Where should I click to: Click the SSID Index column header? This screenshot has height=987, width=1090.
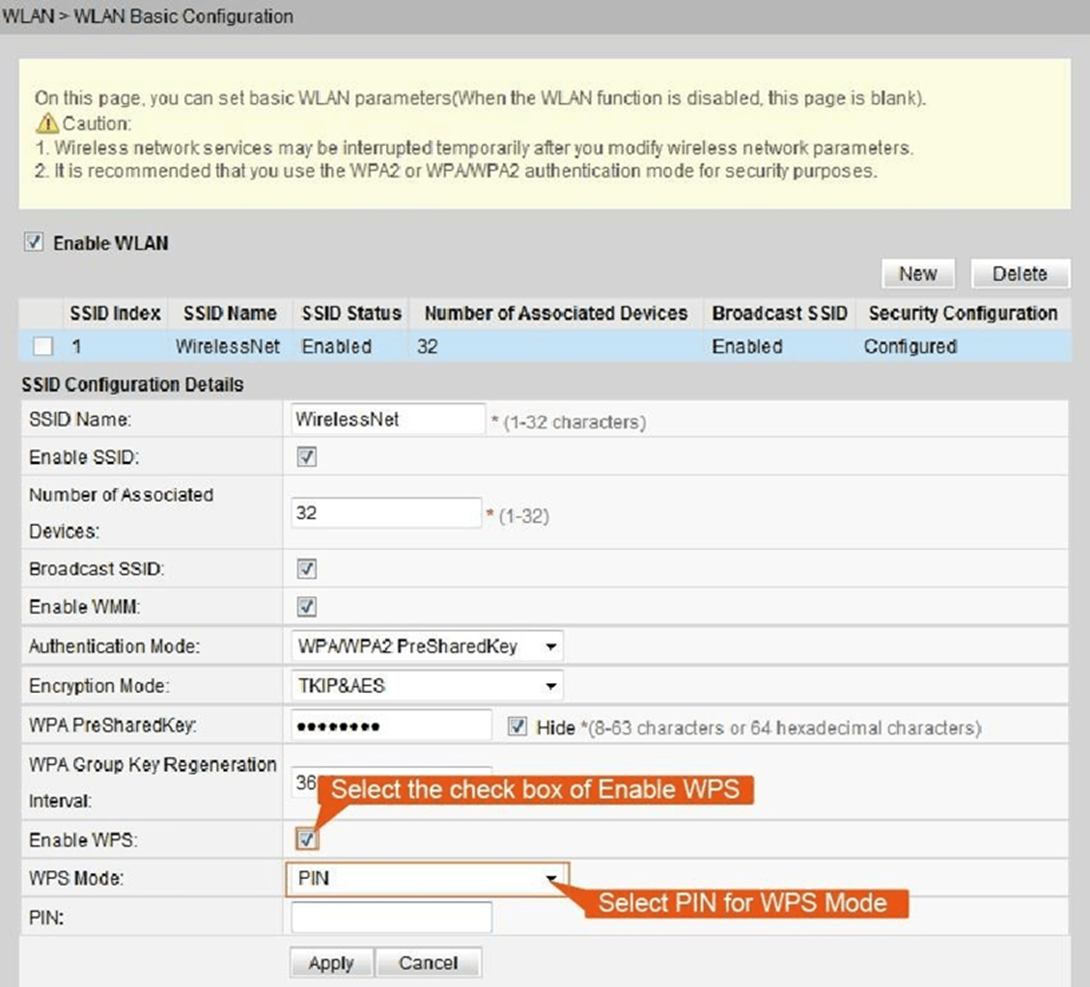[115, 313]
